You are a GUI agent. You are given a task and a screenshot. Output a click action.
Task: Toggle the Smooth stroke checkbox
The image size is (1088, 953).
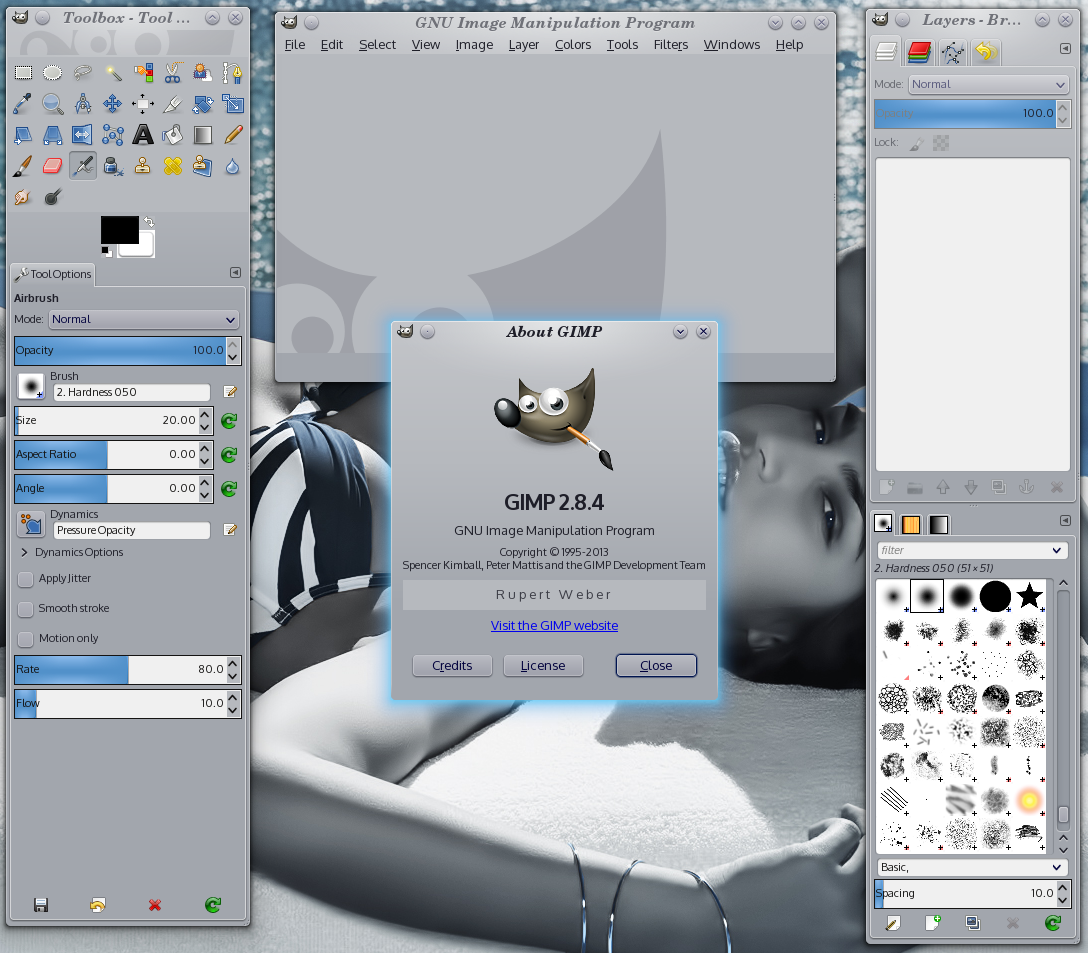[x=26, y=608]
